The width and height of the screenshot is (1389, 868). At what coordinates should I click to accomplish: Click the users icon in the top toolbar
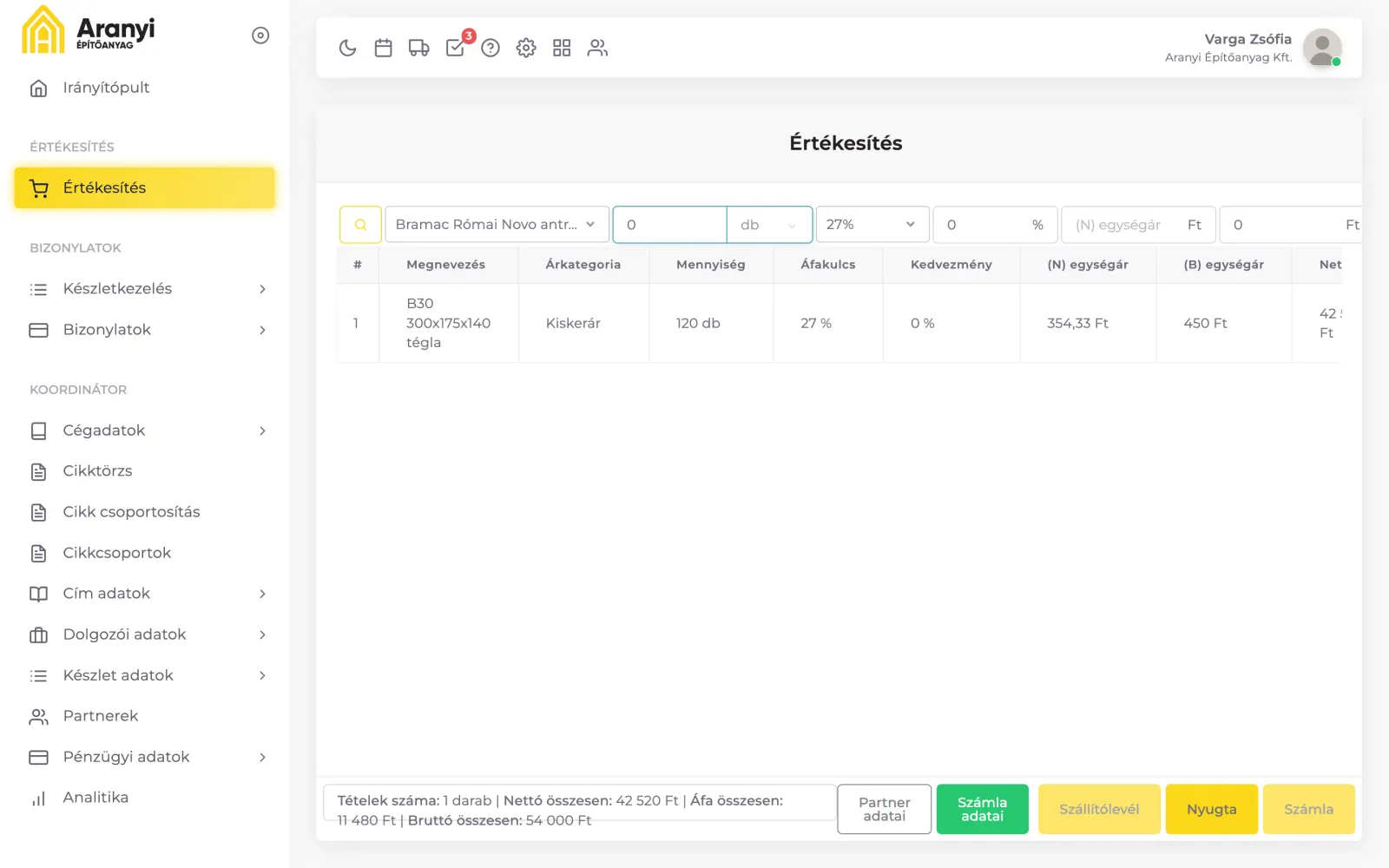pyautogui.click(x=597, y=48)
